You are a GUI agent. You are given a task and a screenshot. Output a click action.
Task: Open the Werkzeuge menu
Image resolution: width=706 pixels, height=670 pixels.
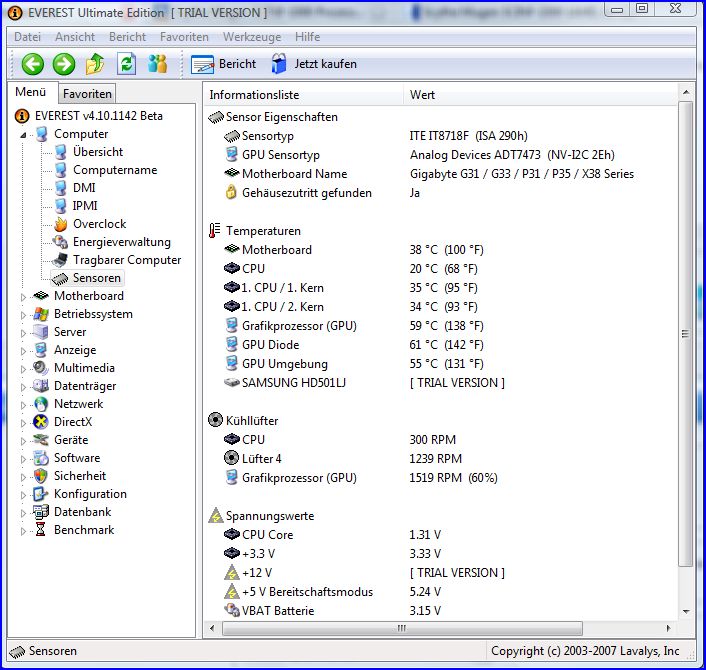252,37
